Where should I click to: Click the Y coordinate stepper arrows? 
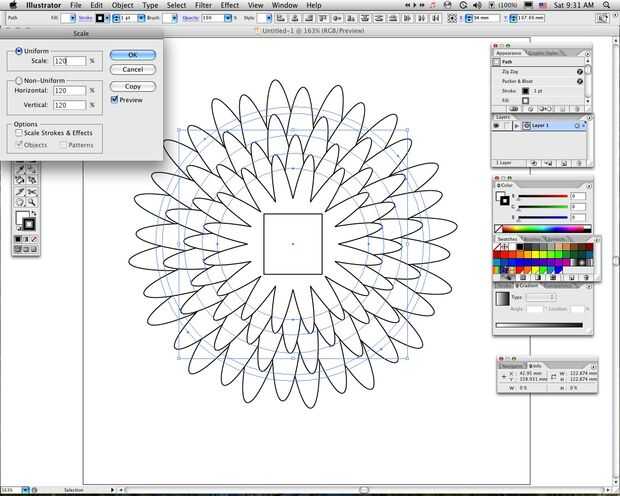[513, 18]
